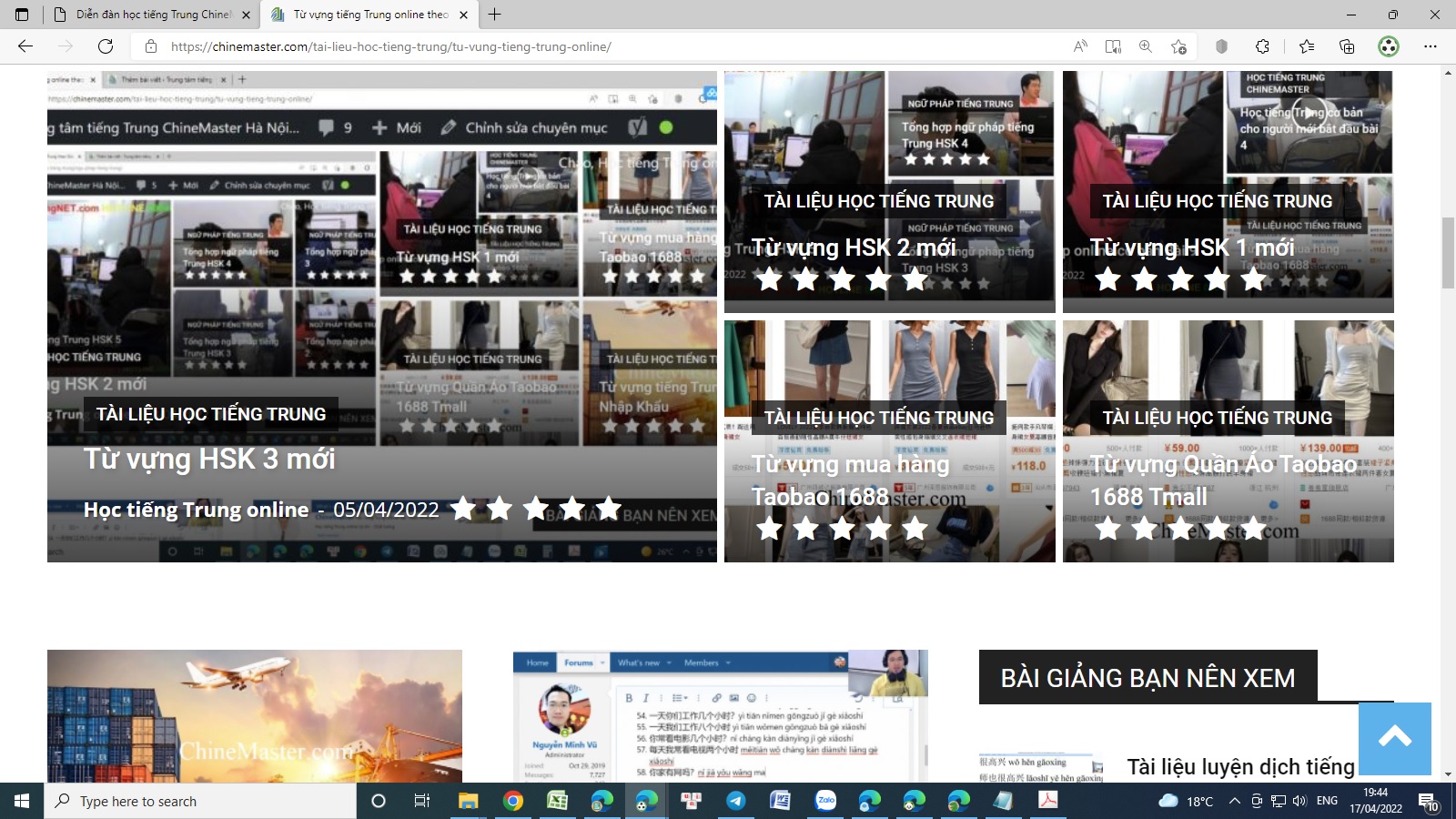Screen dimensions: 1456x819
Task: Open Từ vựng HSK 3 mới article
Action: click(x=209, y=459)
